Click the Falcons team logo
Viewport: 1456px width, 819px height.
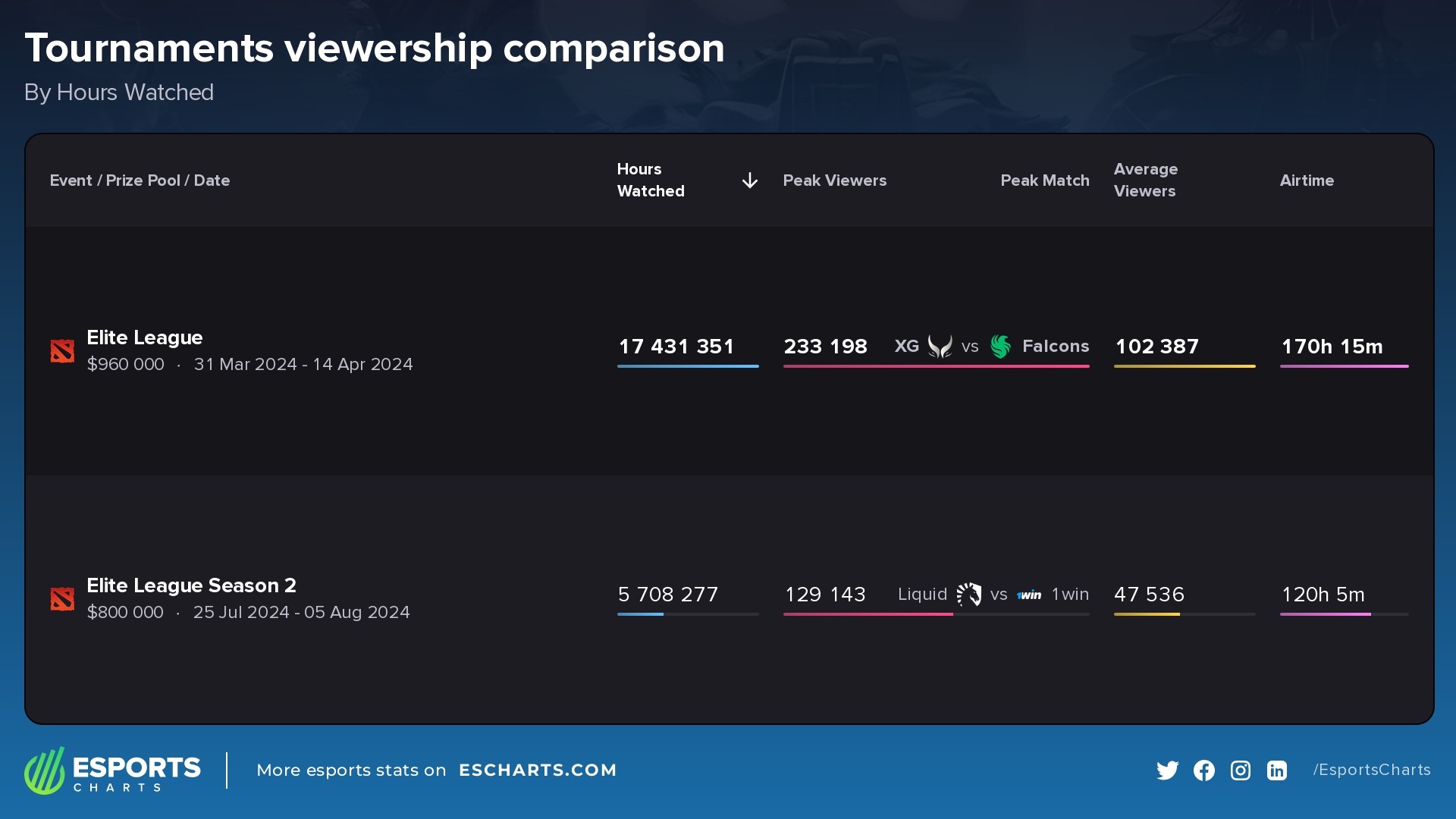click(1001, 347)
